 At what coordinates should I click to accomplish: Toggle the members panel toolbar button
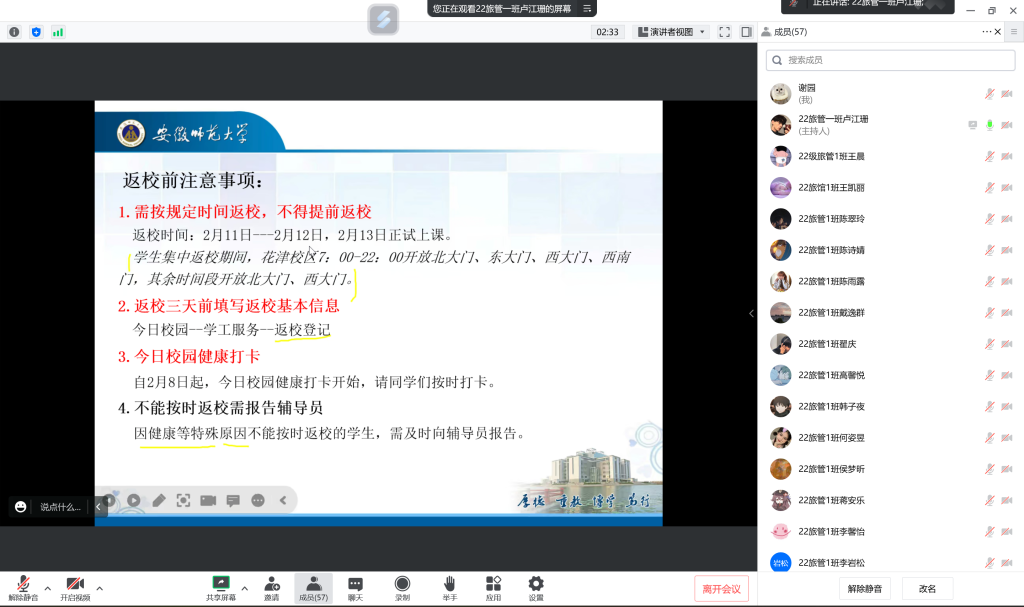point(313,588)
